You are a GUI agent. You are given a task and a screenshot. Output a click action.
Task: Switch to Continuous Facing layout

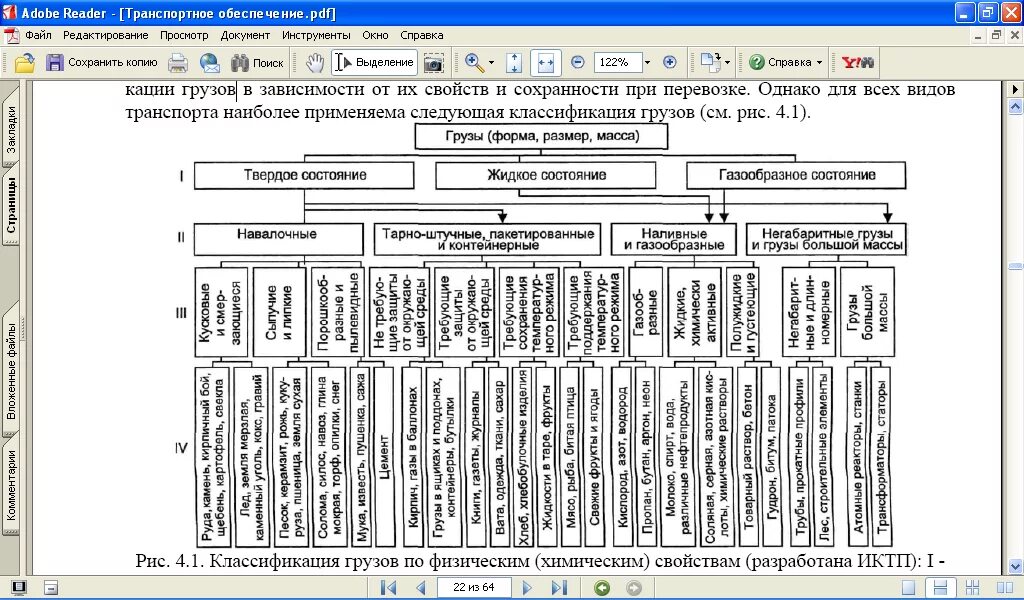pyautogui.click(x=972, y=588)
